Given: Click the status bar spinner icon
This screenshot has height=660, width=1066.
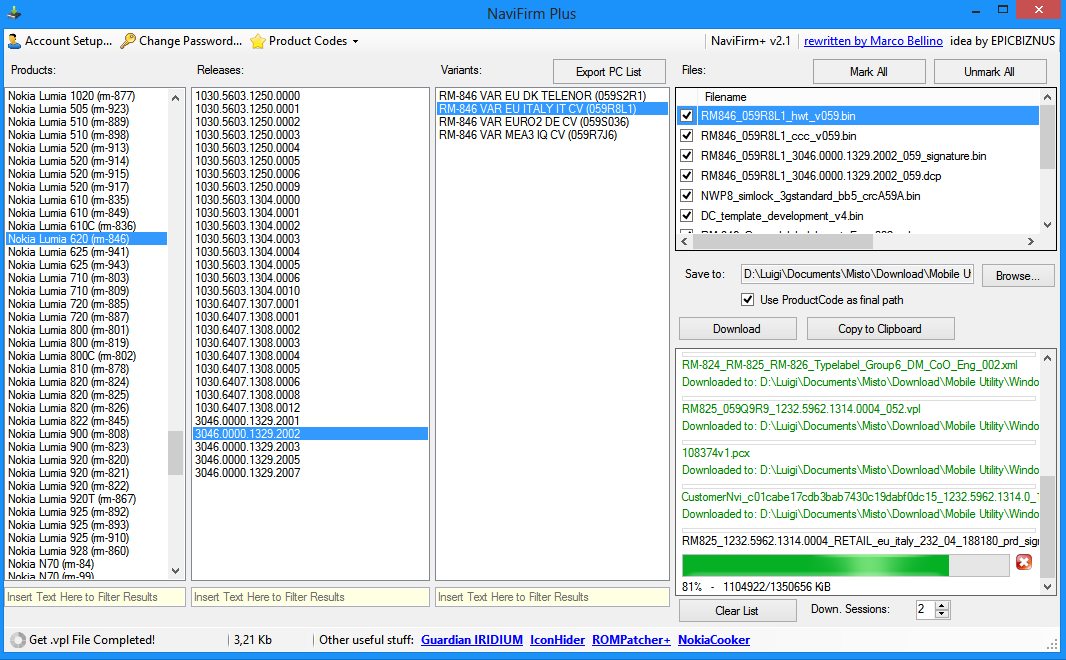Looking at the screenshot, I should click(x=18, y=640).
